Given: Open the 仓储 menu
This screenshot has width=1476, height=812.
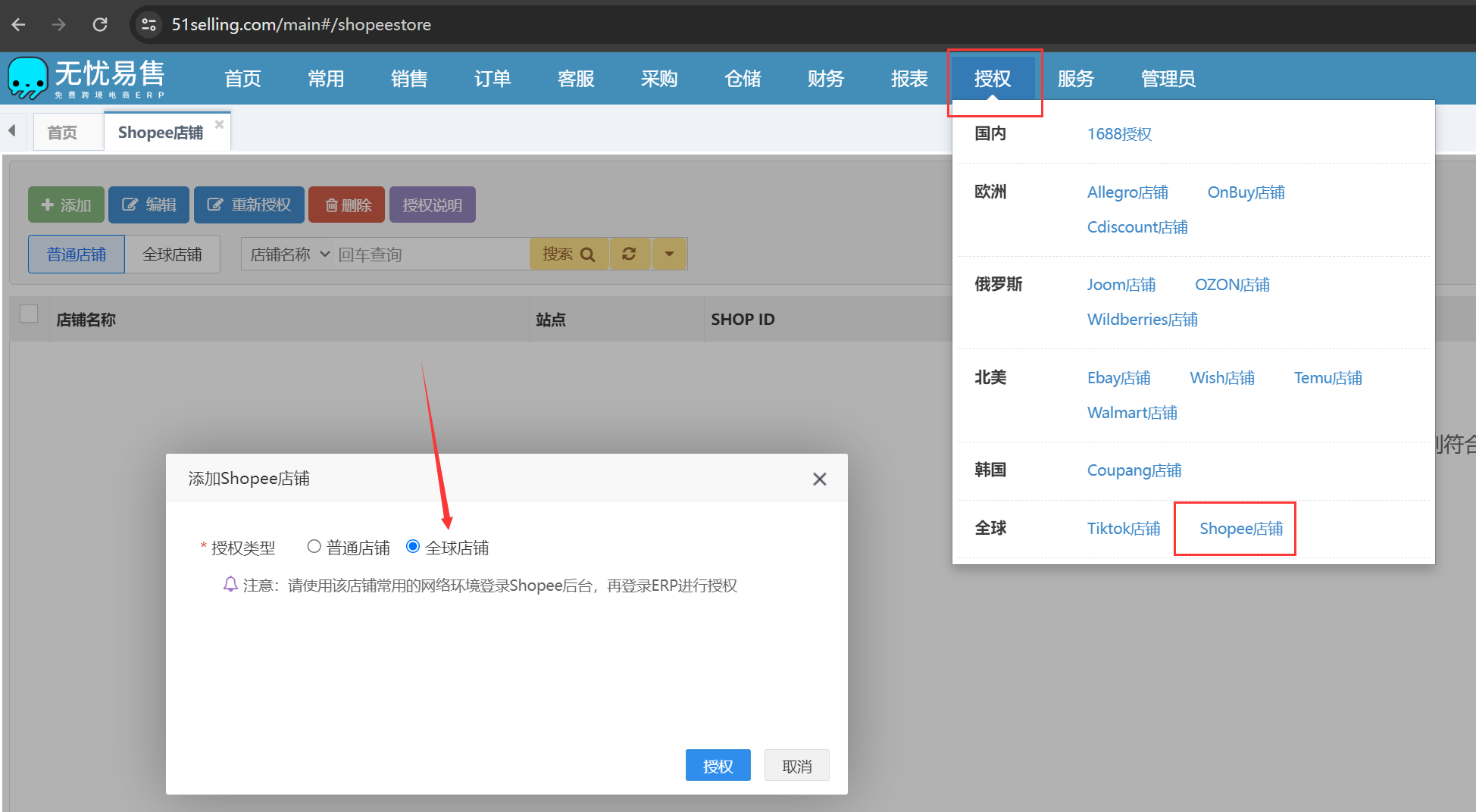Looking at the screenshot, I should 743,78.
